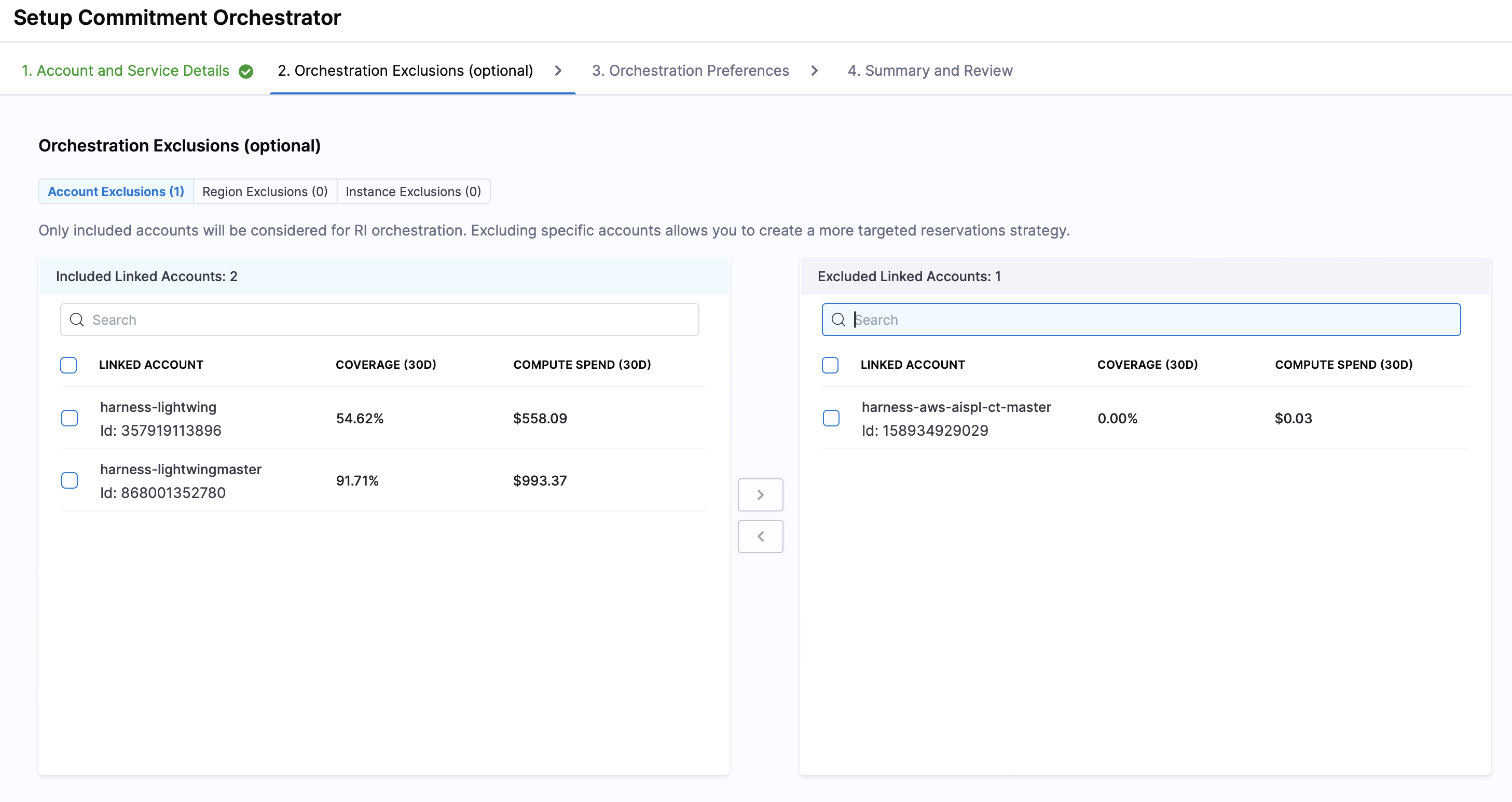This screenshot has width=1512, height=802.
Task: Click the chevron after Orchestration Preferences step
Action: click(x=814, y=71)
